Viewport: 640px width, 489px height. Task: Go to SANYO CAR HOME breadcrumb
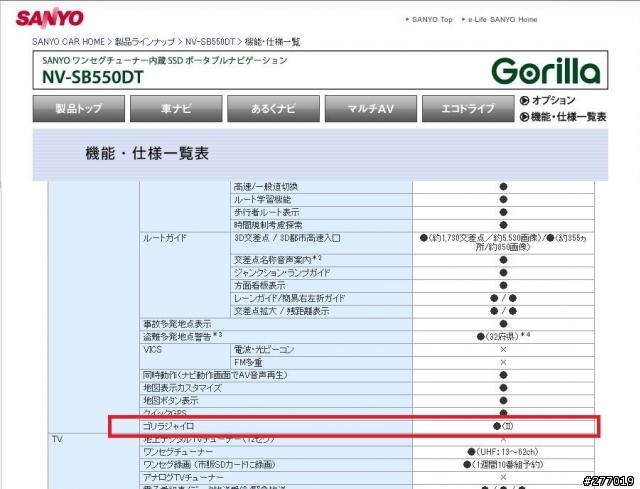tap(69, 42)
